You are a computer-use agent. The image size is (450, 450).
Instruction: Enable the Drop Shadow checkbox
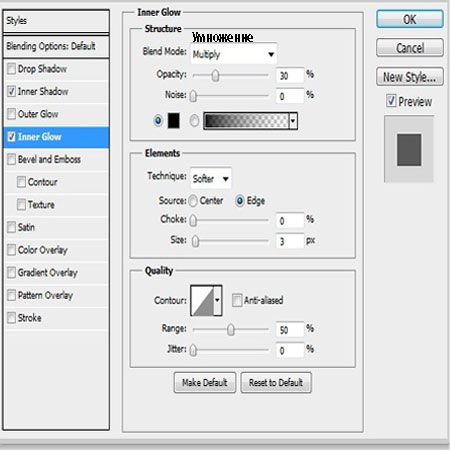11,69
